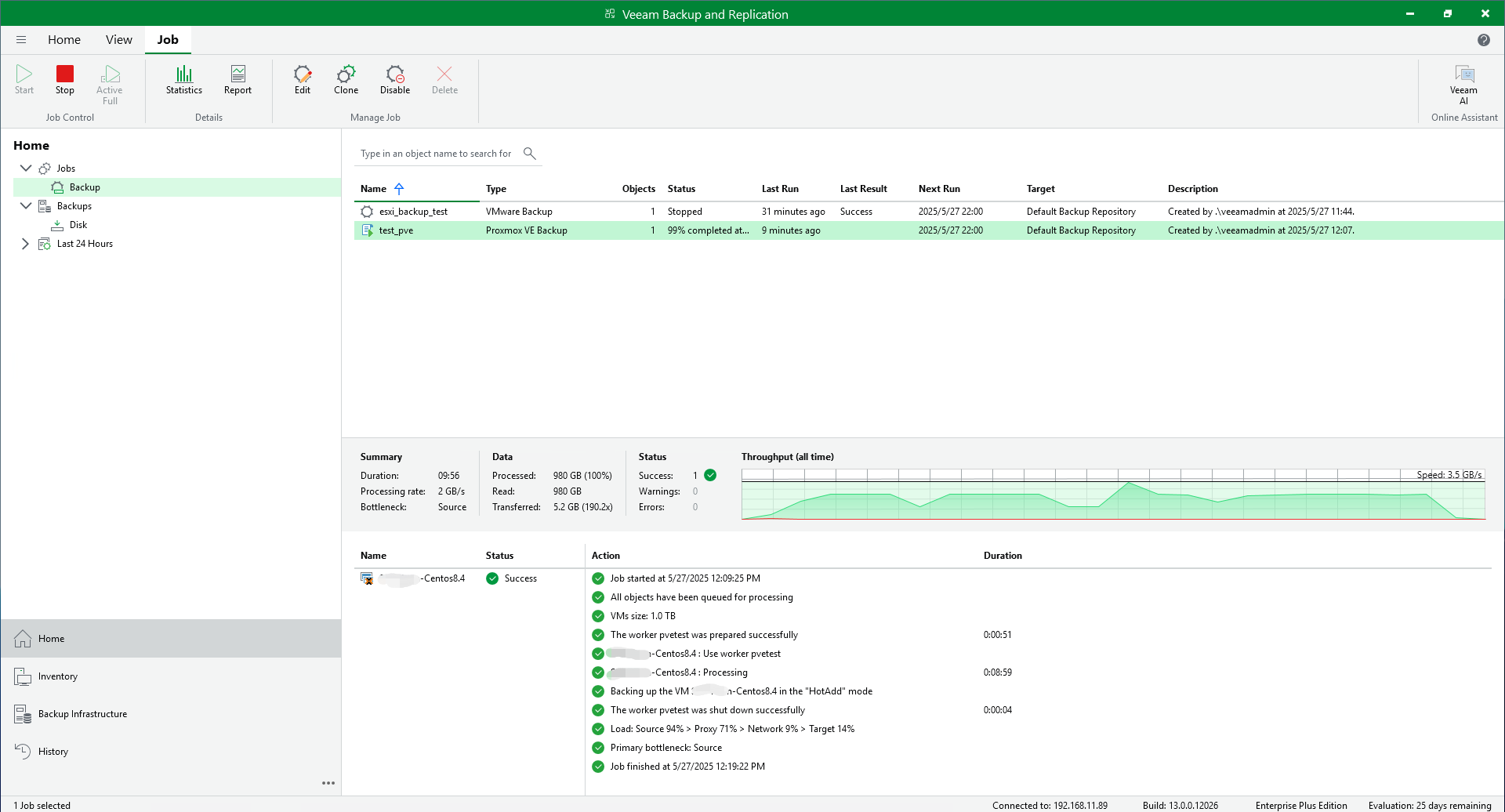This screenshot has height=812, width=1505.
Task: Click 'VMware Backup' type cell
Action: pos(519,212)
